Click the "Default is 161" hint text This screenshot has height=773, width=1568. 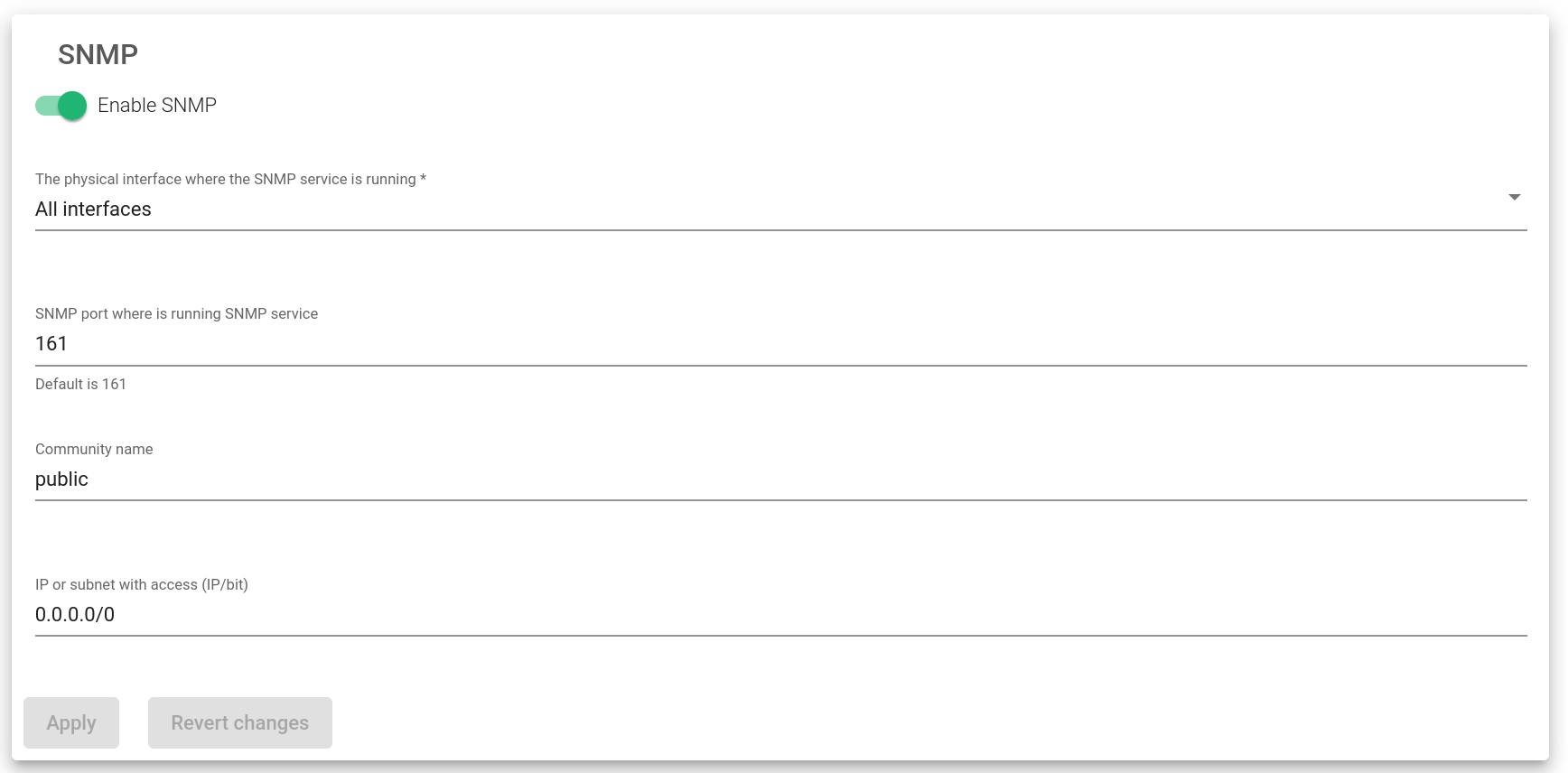pos(80,384)
